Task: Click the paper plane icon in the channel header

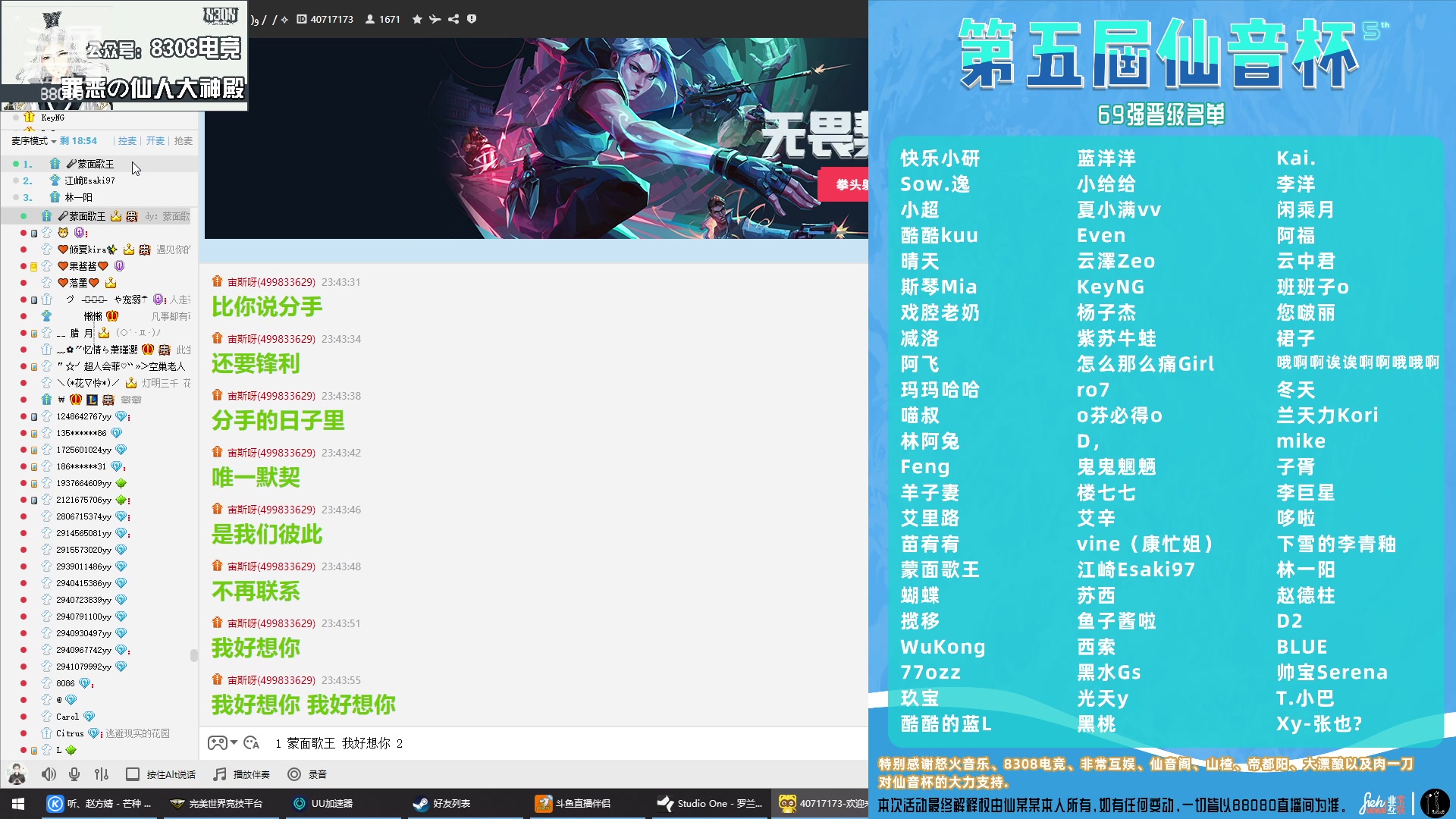Action: coord(435,20)
